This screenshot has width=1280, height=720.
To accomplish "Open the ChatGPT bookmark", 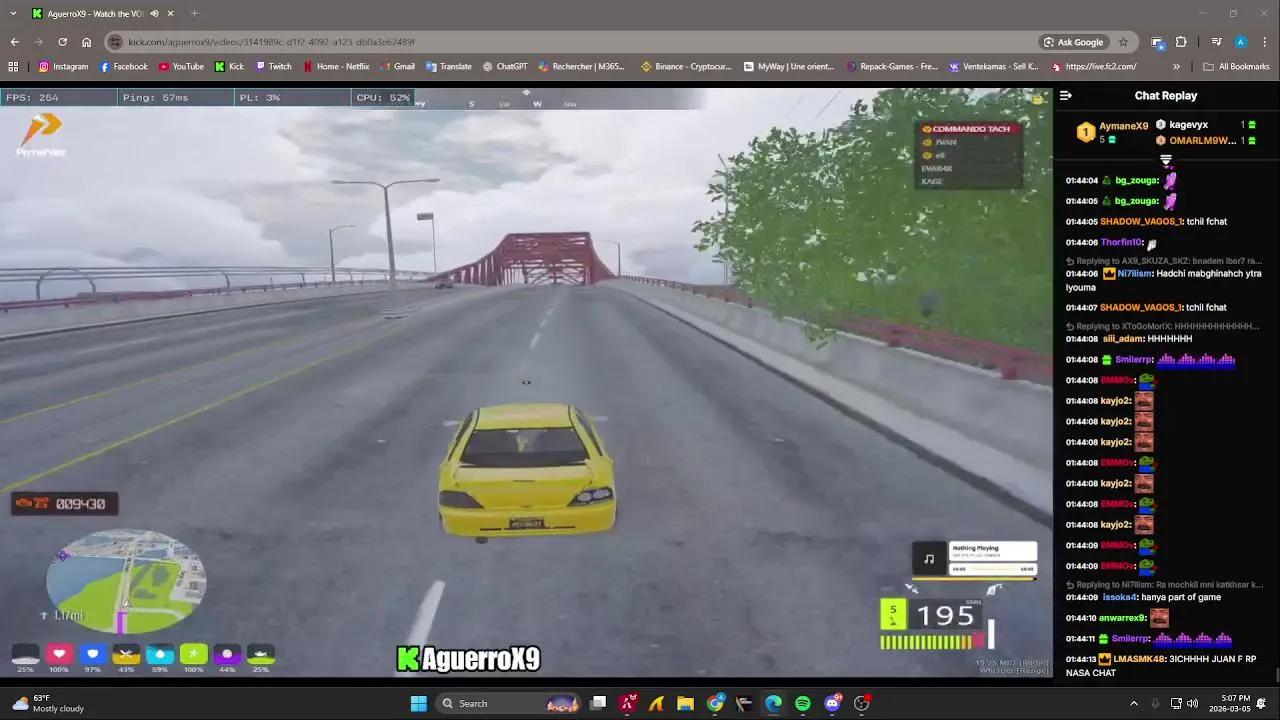I will (x=504, y=67).
